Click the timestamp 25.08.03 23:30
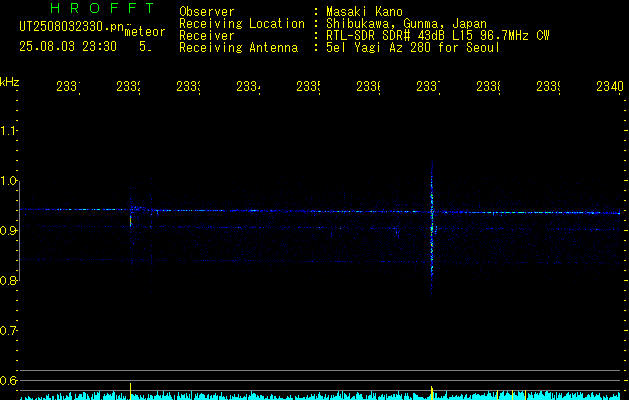Viewport: 629px width, 400px height. click(68, 47)
